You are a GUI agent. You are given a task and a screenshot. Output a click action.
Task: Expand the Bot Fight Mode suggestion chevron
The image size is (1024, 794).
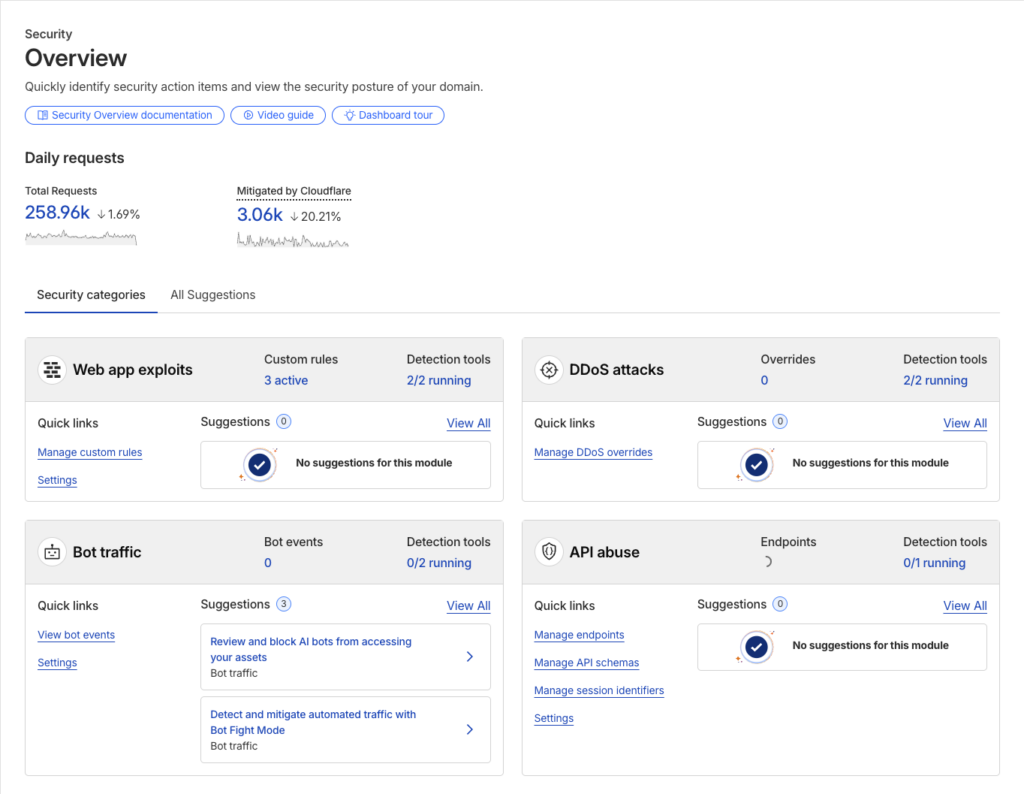tap(470, 730)
